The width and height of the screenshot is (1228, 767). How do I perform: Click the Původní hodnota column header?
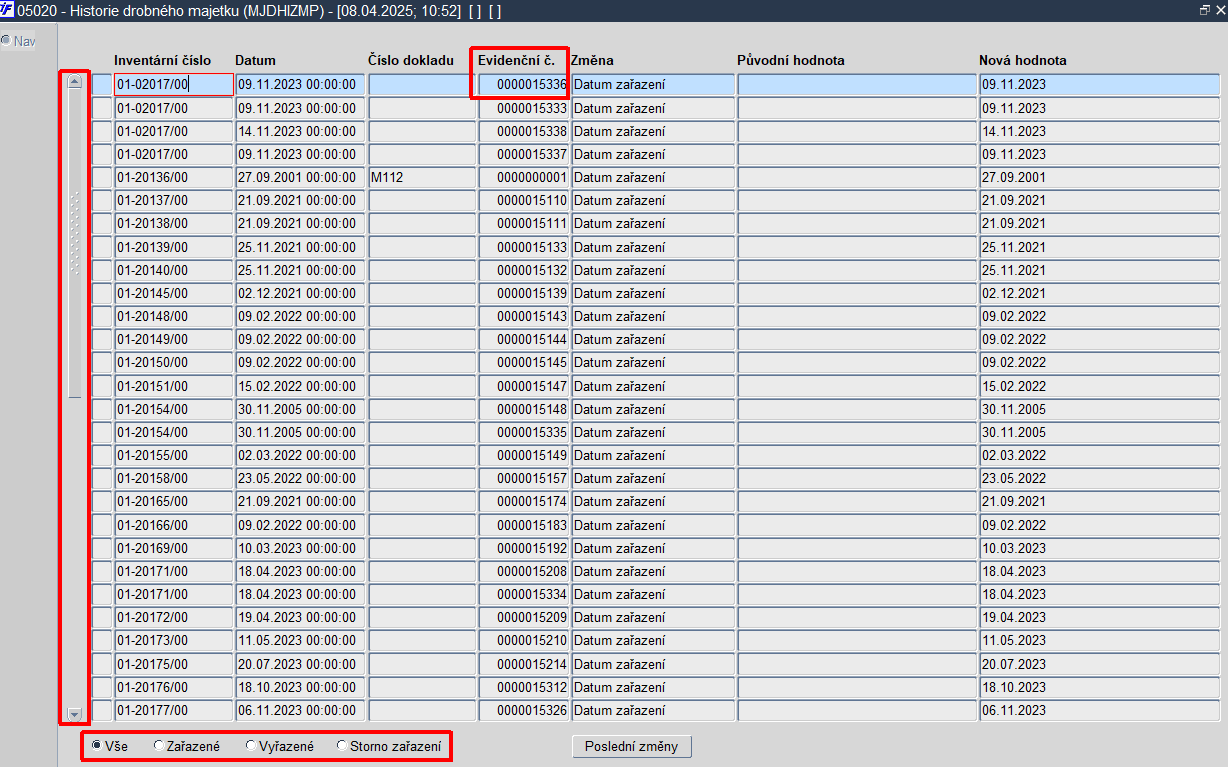click(791, 60)
